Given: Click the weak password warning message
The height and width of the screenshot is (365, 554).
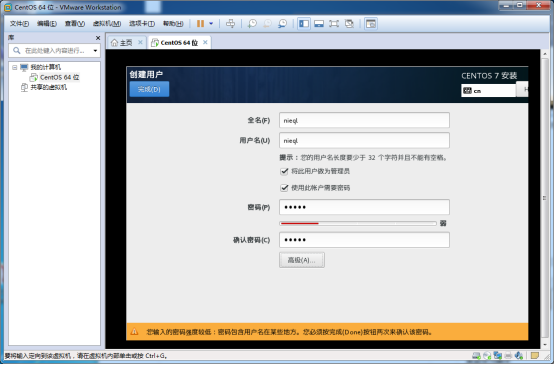Looking at the screenshot, I should point(289,332).
